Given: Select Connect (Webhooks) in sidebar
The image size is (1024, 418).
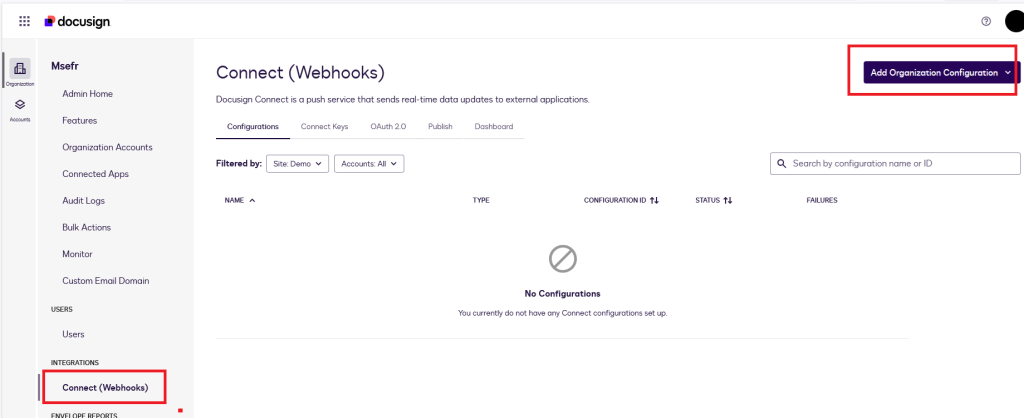Looking at the screenshot, I should [x=105, y=388].
